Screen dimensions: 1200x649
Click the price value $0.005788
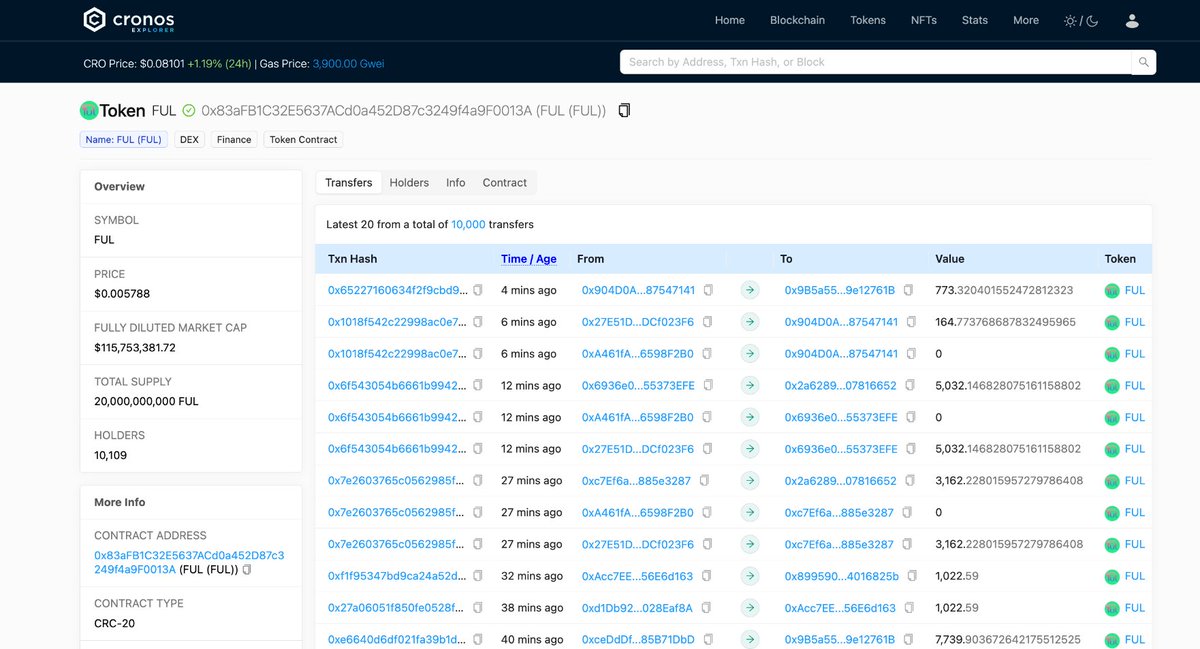[122, 294]
